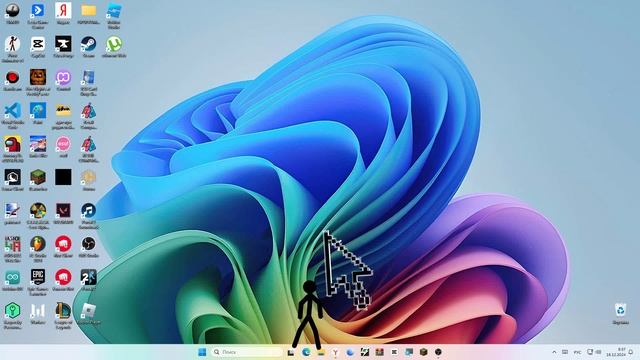Open Microsoft Edge from the taskbar
The image size is (640, 360).
(306, 352)
